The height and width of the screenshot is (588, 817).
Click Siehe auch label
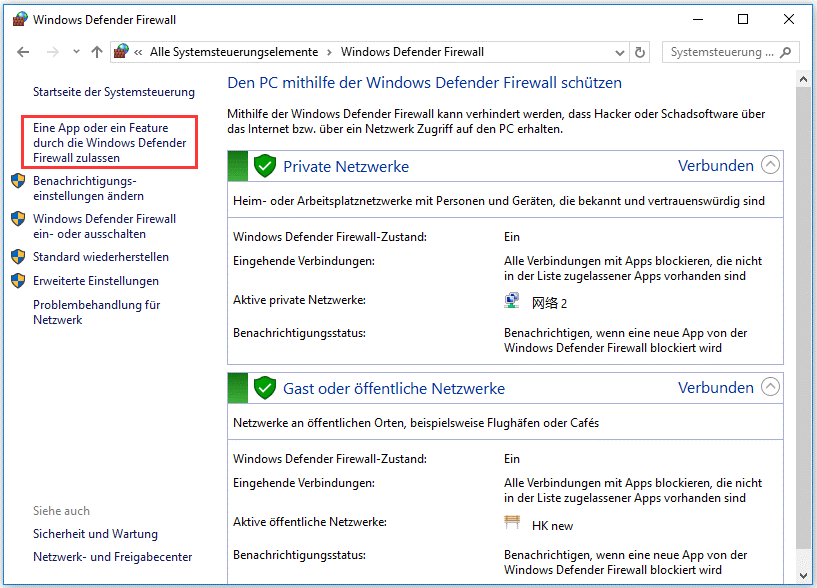coord(61,511)
